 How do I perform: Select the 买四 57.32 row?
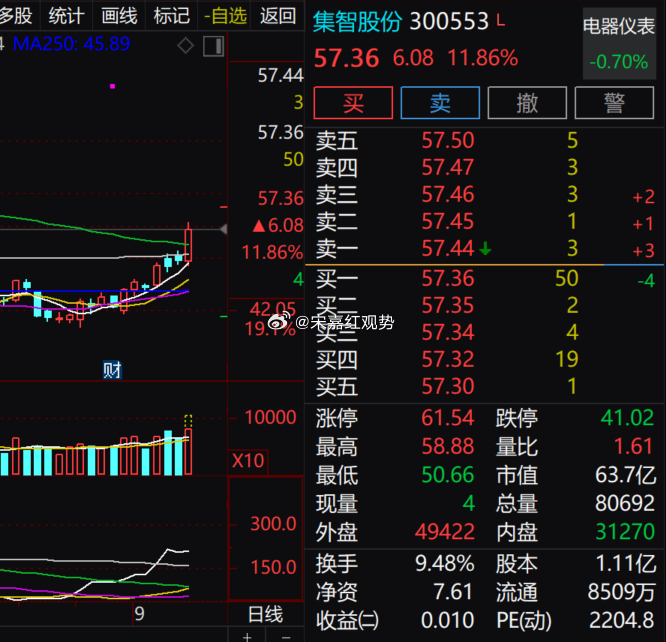coord(485,359)
